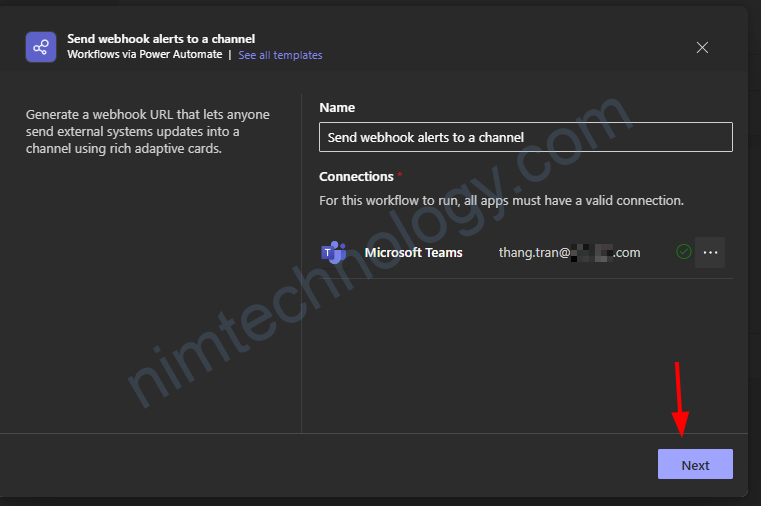The image size is (761, 506).
Task: Click the blurred domain part of the email
Action: [x=594, y=253]
